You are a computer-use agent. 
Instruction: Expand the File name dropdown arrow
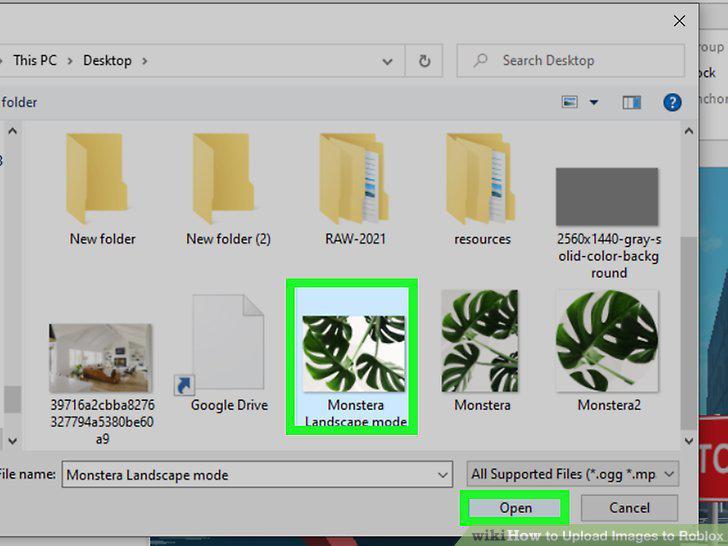[442, 474]
